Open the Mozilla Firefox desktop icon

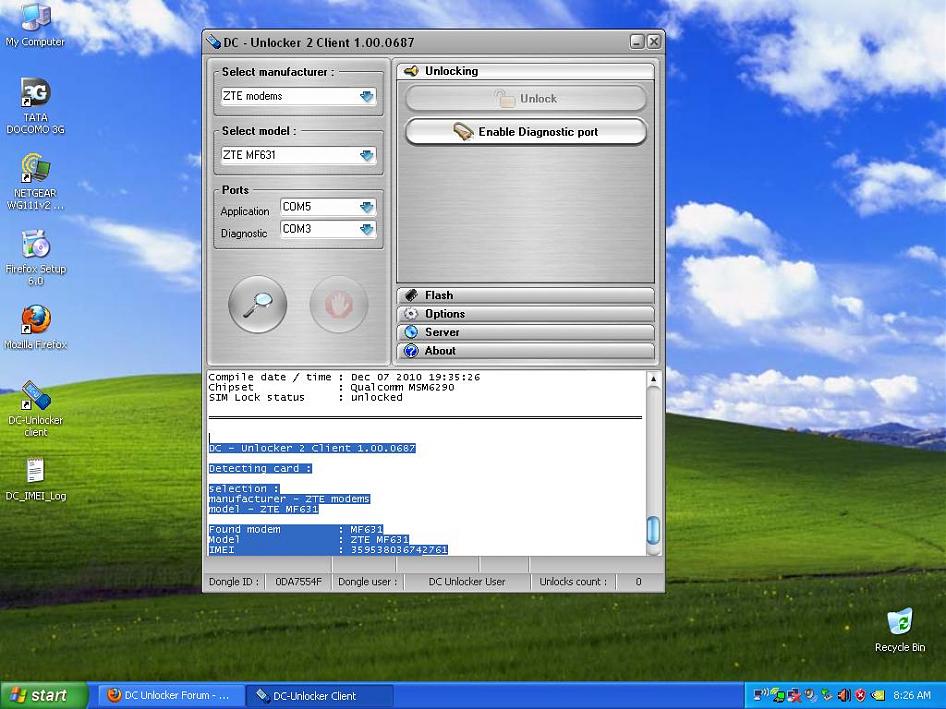(x=35, y=321)
